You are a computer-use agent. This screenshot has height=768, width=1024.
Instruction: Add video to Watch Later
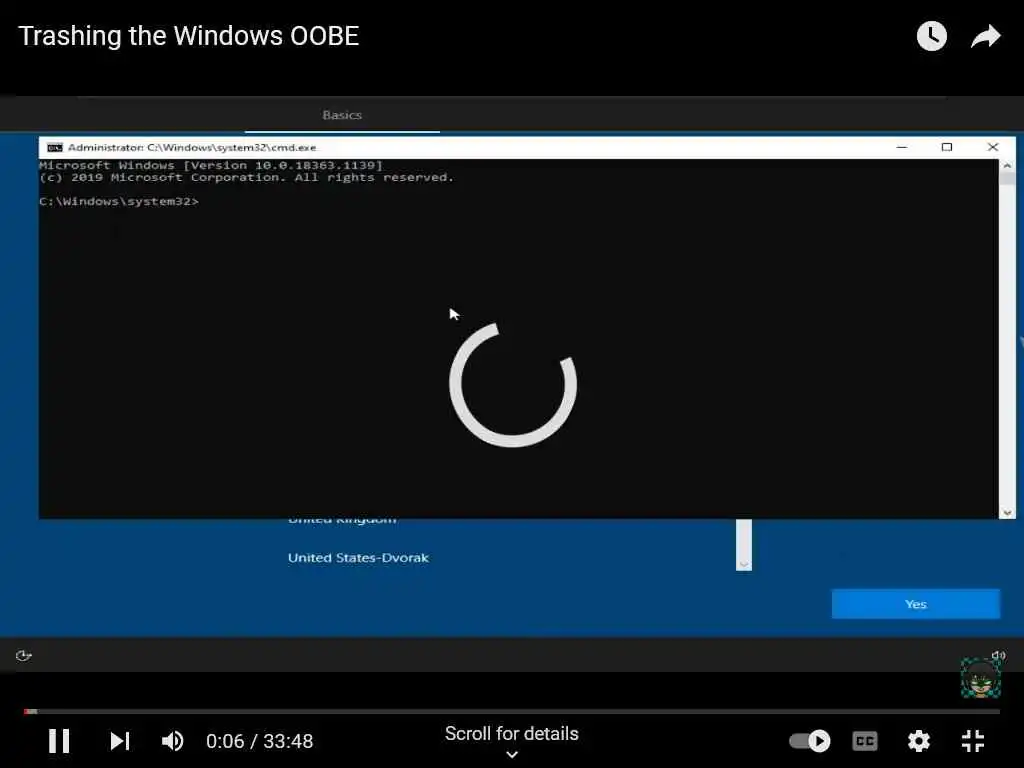tap(931, 36)
